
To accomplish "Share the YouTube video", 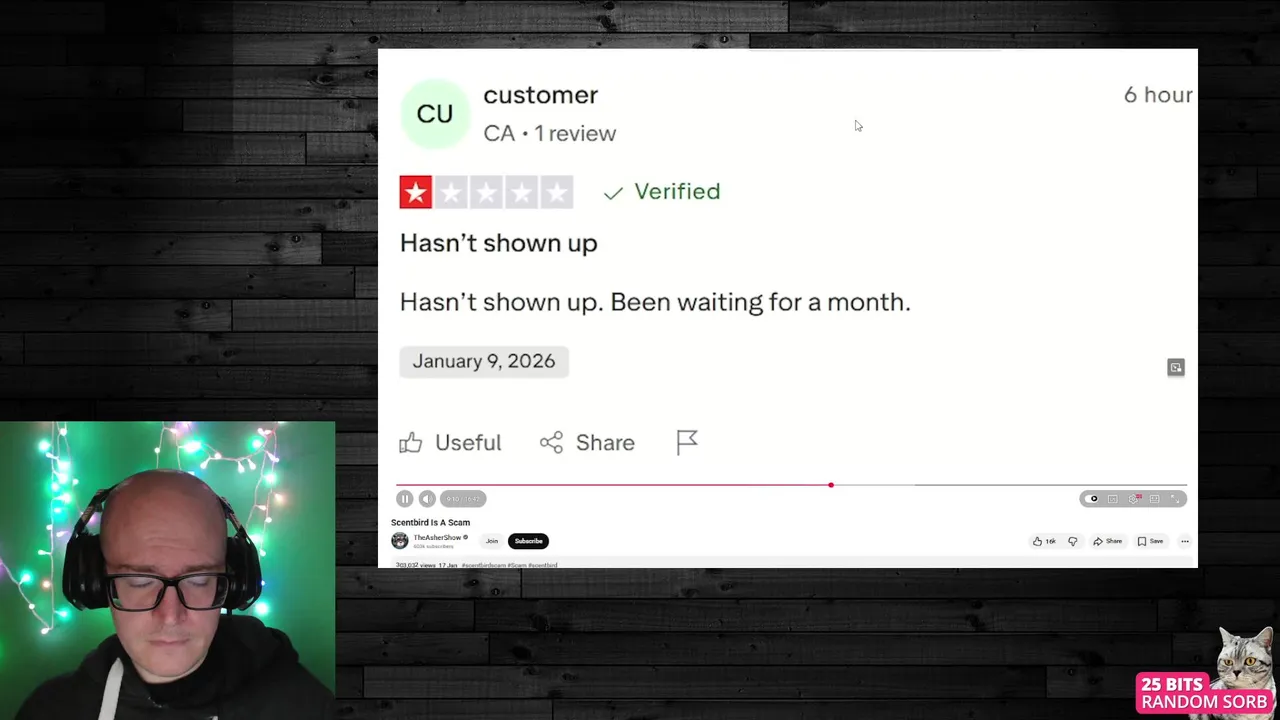I will (x=1107, y=541).
